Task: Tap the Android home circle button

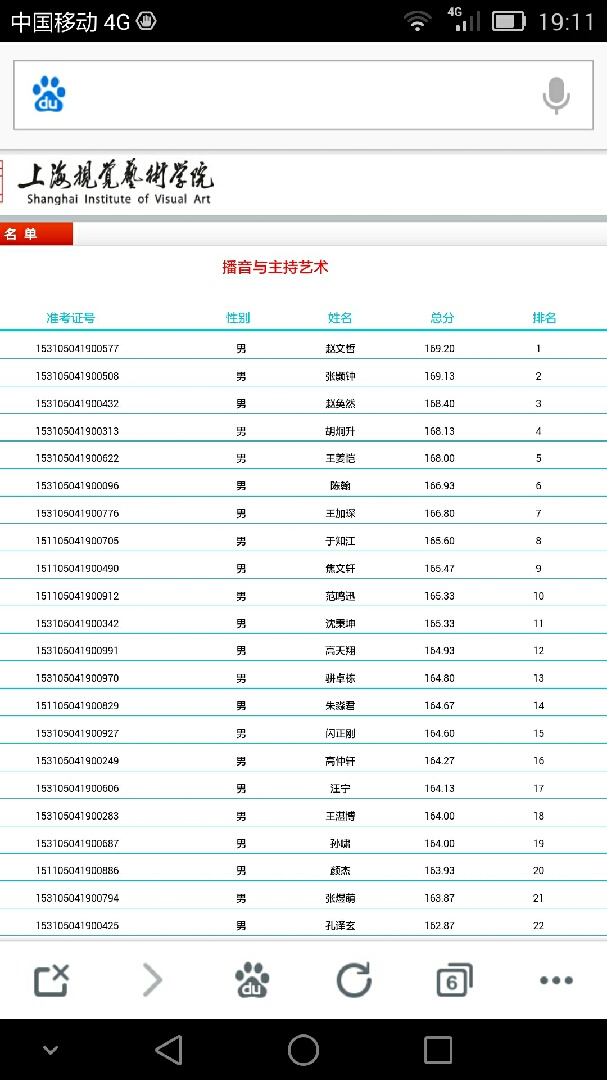Action: coord(303,1050)
